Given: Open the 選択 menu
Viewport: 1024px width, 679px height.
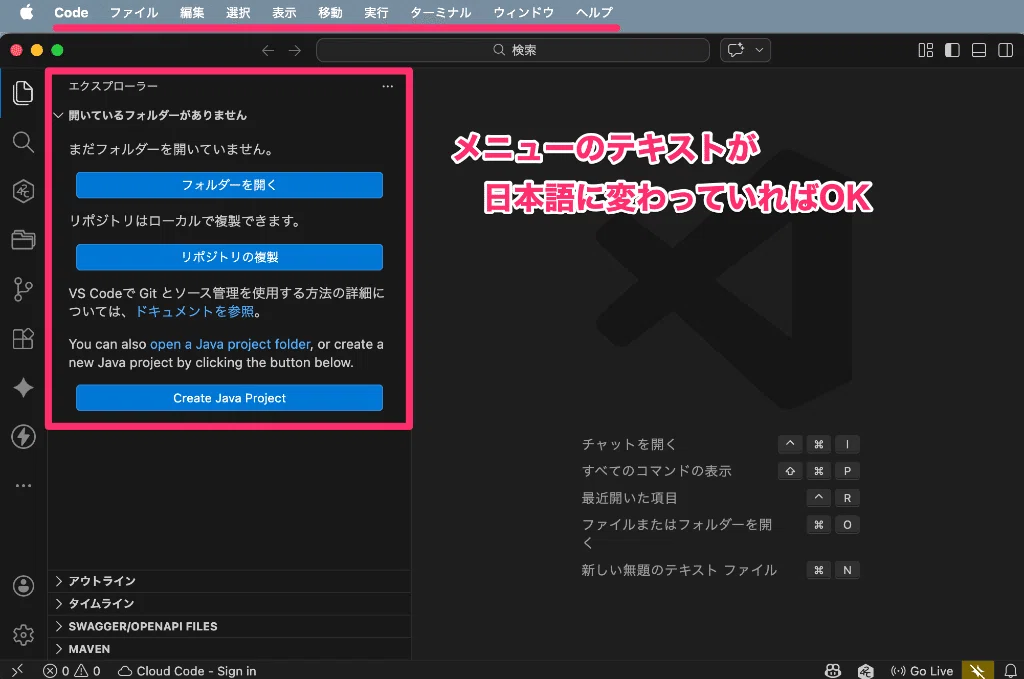Looking at the screenshot, I should [x=238, y=12].
